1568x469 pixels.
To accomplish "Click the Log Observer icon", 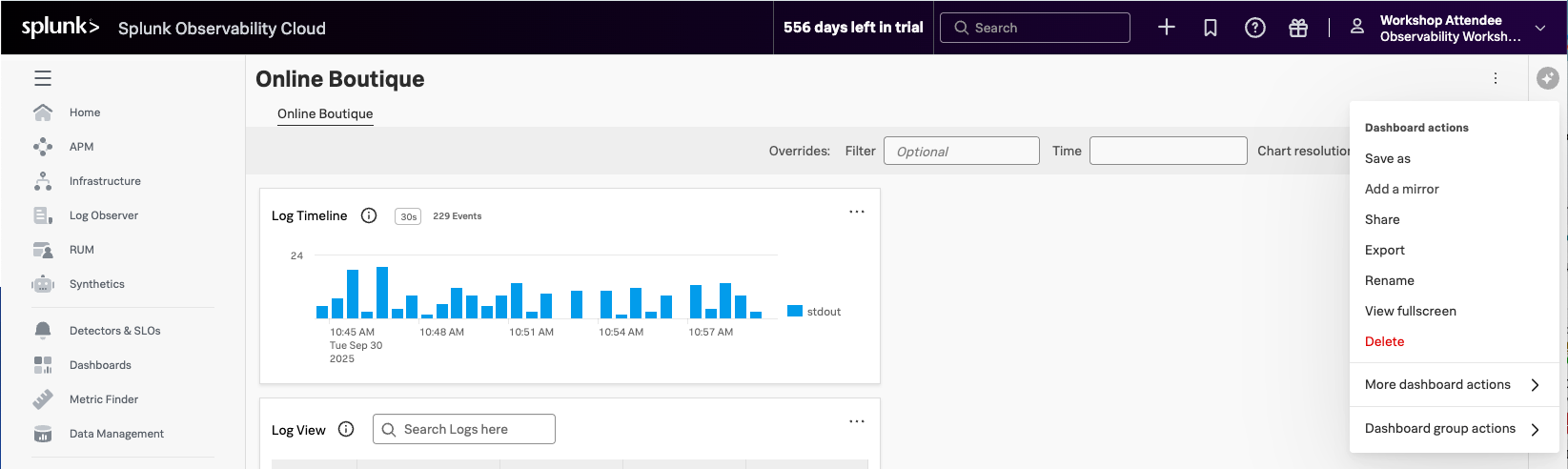I will [x=43, y=215].
